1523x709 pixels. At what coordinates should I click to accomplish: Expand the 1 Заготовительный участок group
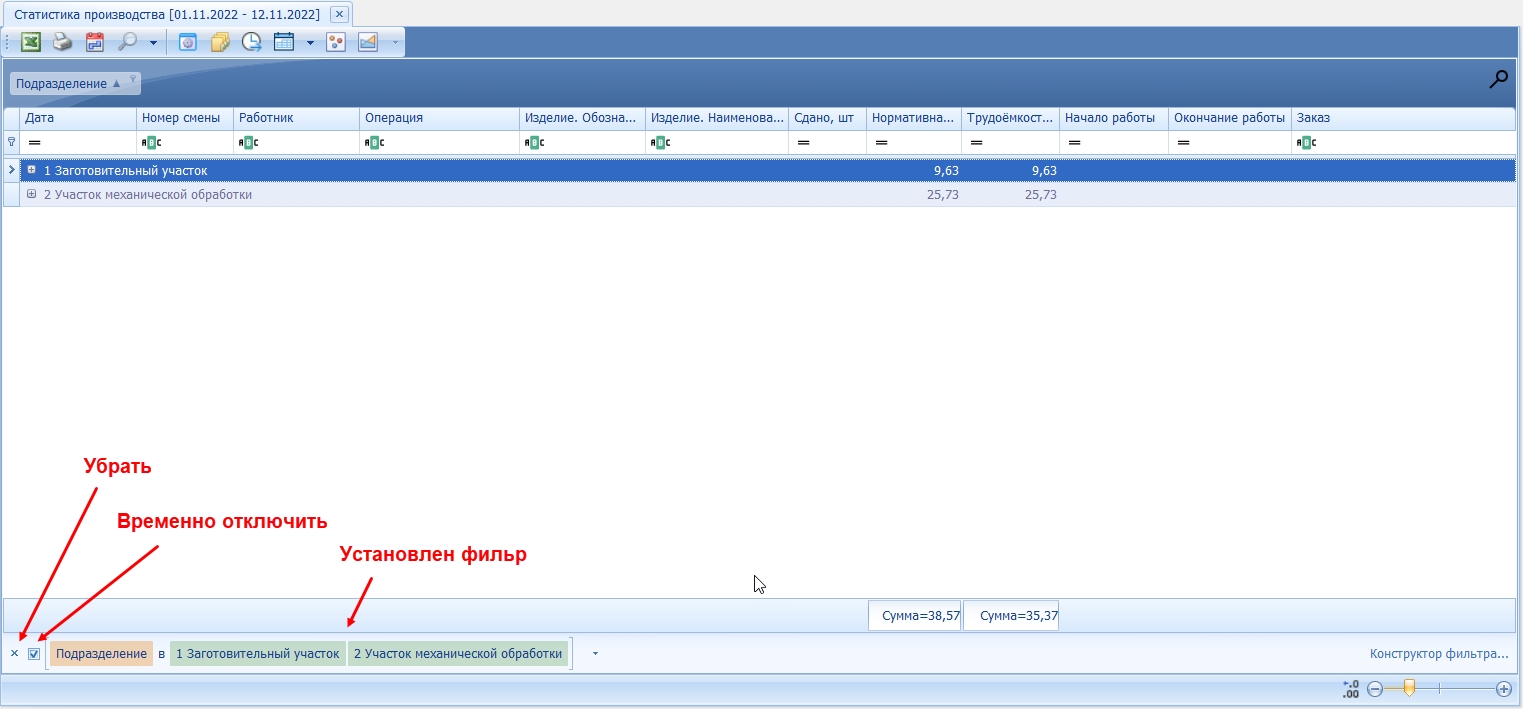click(x=32, y=170)
